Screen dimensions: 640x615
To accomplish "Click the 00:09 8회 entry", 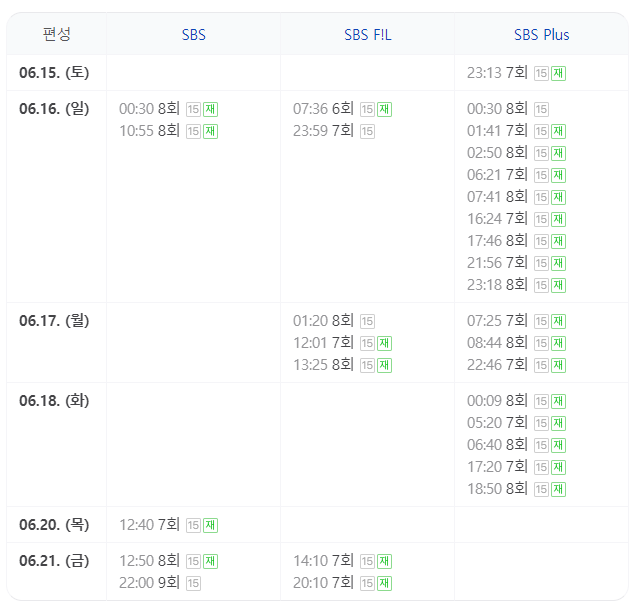I will [x=497, y=401].
